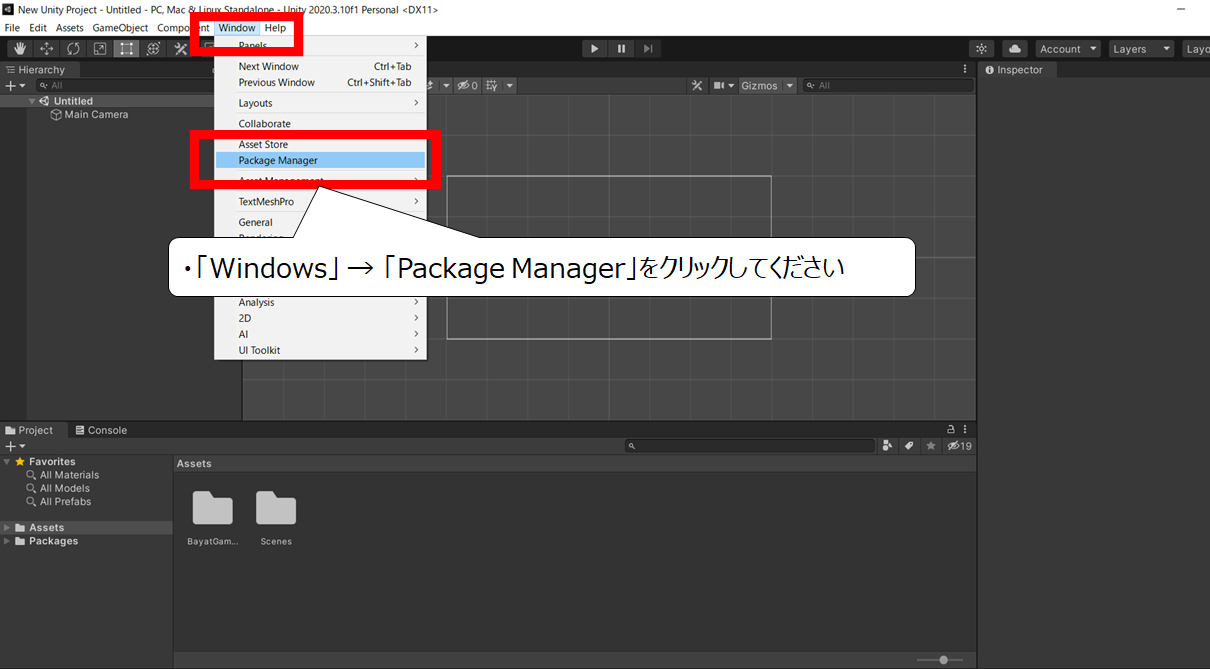Viewport: 1210px width, 669px height.
Task: Open the GameObject menu
Action: click(x=120, y=28)
